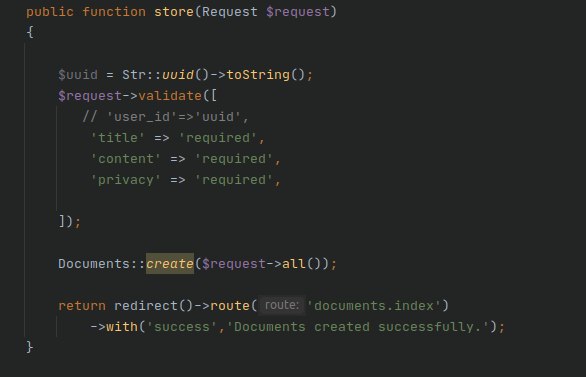The height and width of the screenshot is (377, 586).
Task: Click the closing brace of store function
Action: (30, 347)
